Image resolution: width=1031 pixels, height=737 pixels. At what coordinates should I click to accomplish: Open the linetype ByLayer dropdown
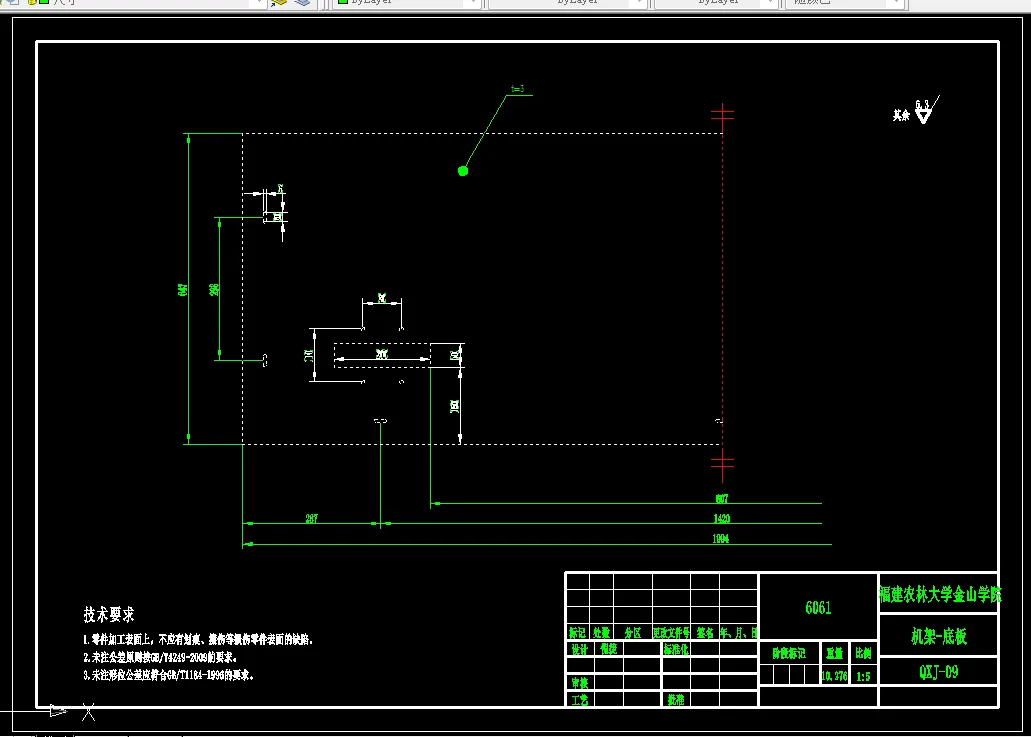point(567,3)
